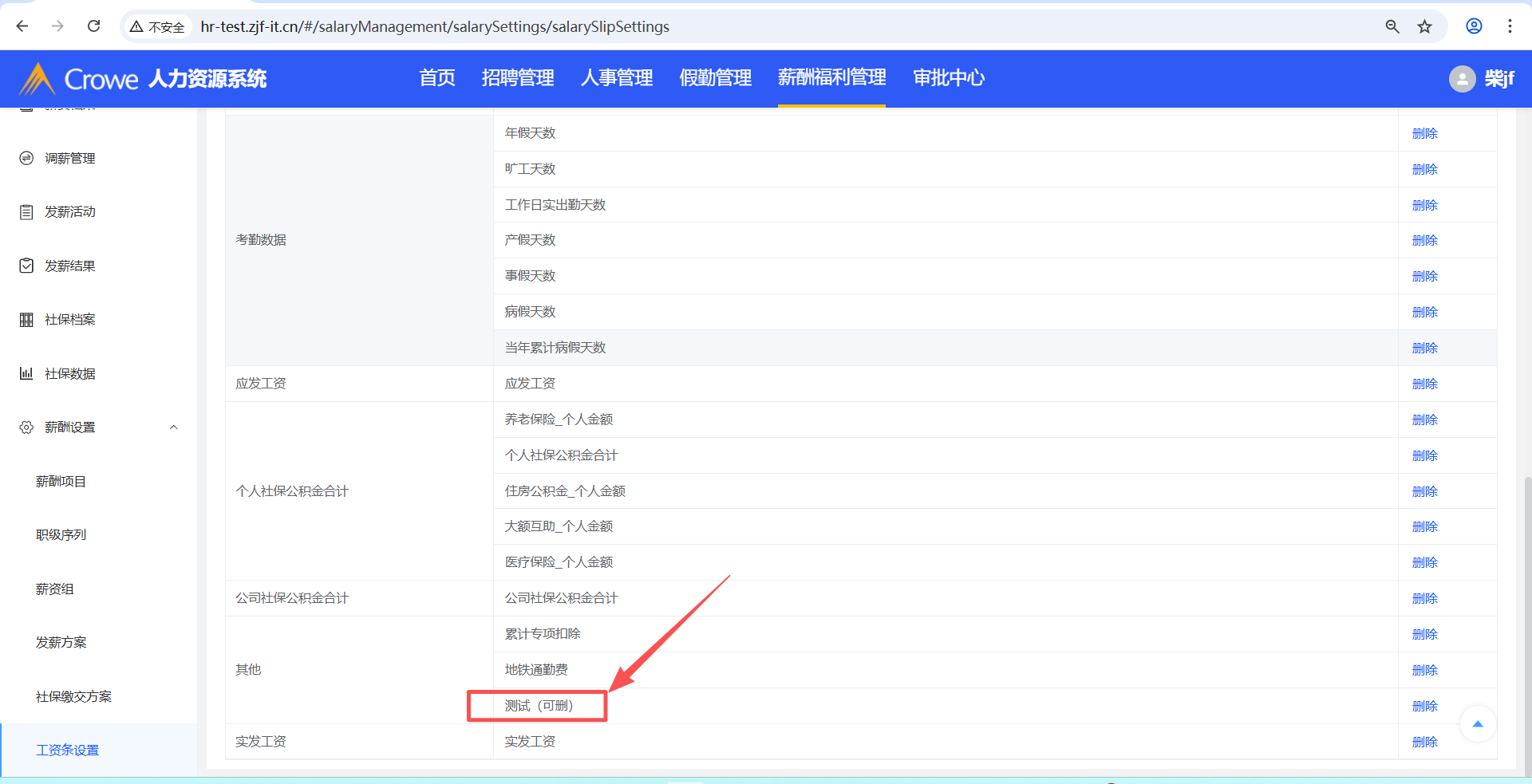Image resolution: width=1532 pixels, height=784 pixels.
Task: Delete the 当年累计病假天数 row
Action: click(1424, 348)
